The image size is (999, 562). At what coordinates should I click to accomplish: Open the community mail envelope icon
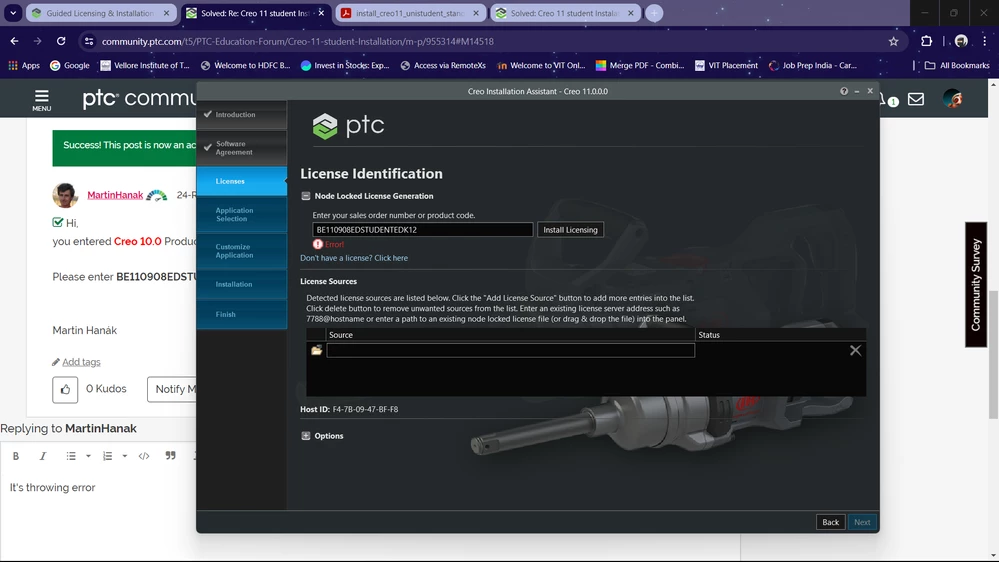pos(916,99)
